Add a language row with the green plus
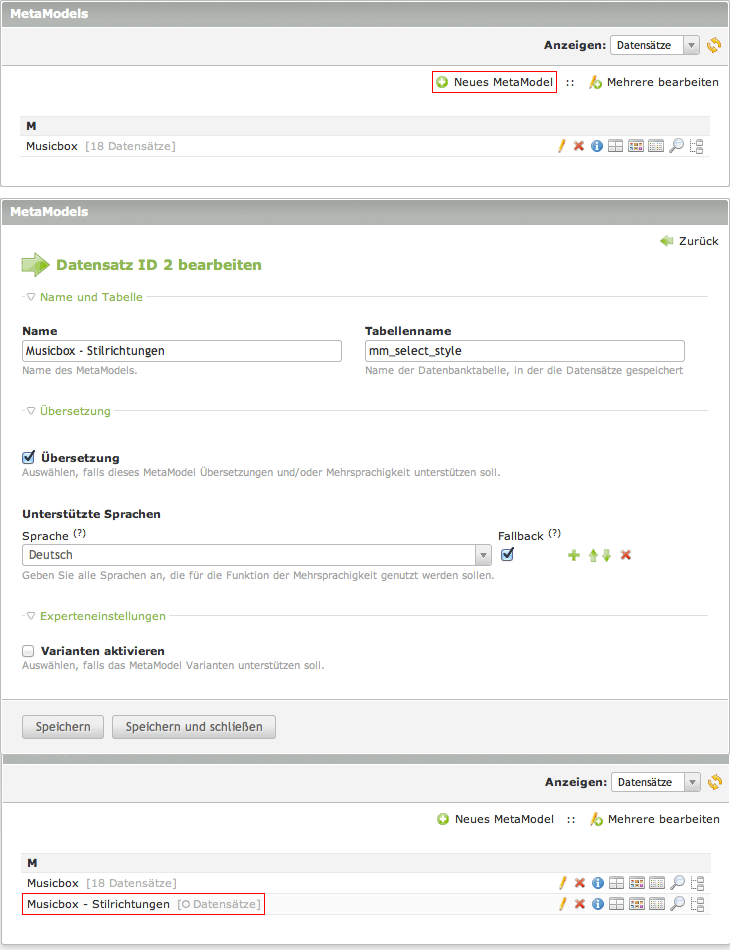730x950 pixels. 574,555
